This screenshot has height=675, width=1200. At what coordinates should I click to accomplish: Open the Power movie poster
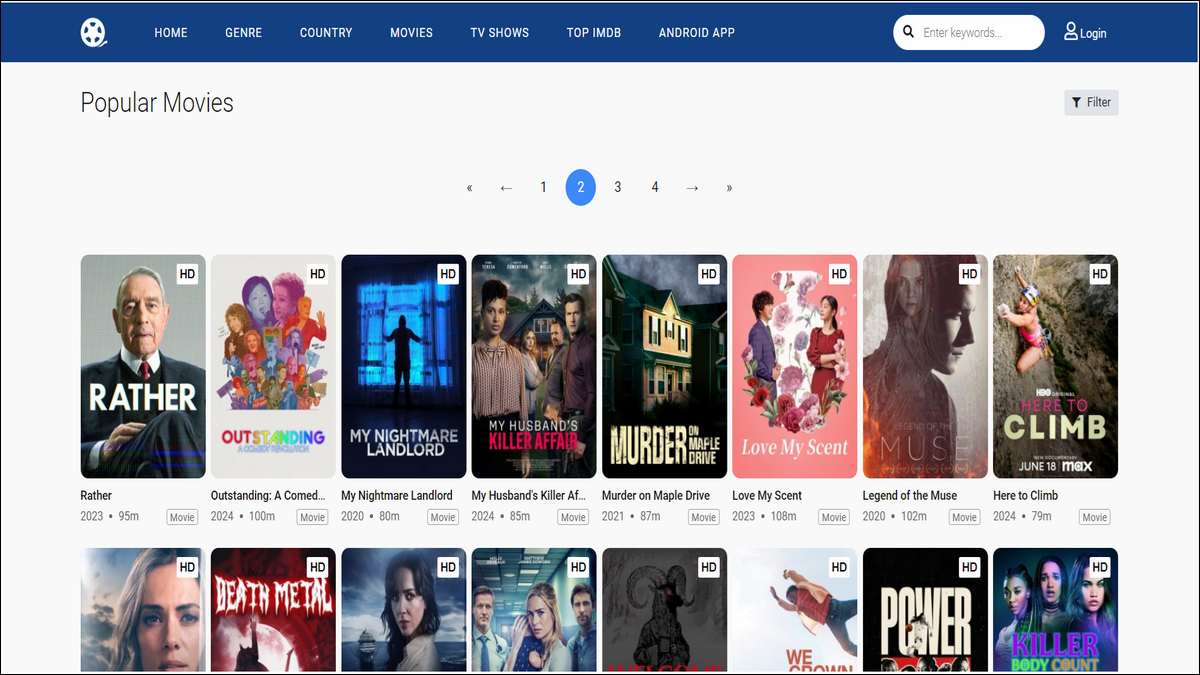point(925,610)
